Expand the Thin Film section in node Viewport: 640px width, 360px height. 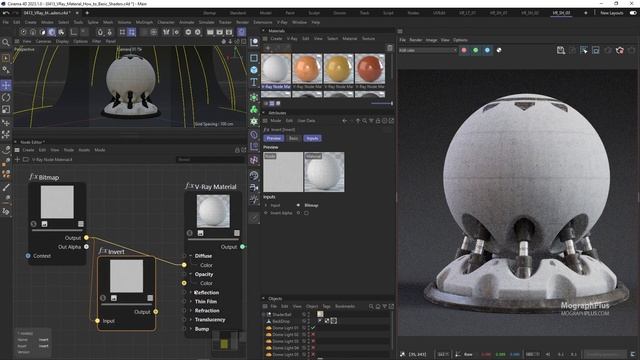coord(191,302)
